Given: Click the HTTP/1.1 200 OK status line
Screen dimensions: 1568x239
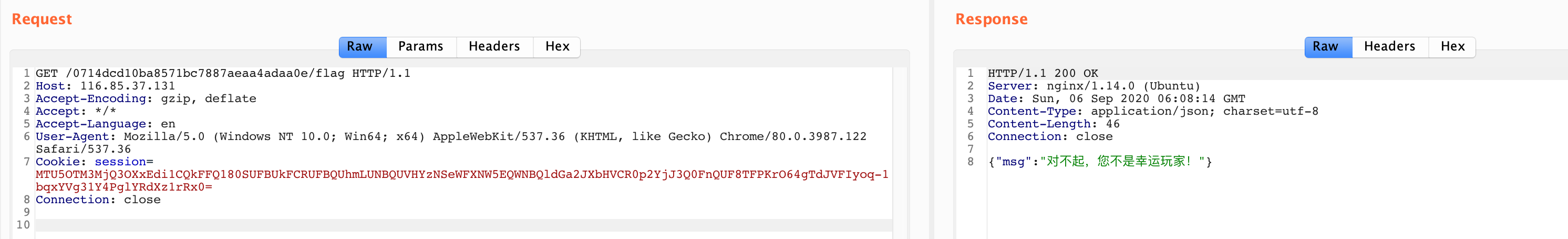Looking at the screenshot, I should tap(1043, 73).
